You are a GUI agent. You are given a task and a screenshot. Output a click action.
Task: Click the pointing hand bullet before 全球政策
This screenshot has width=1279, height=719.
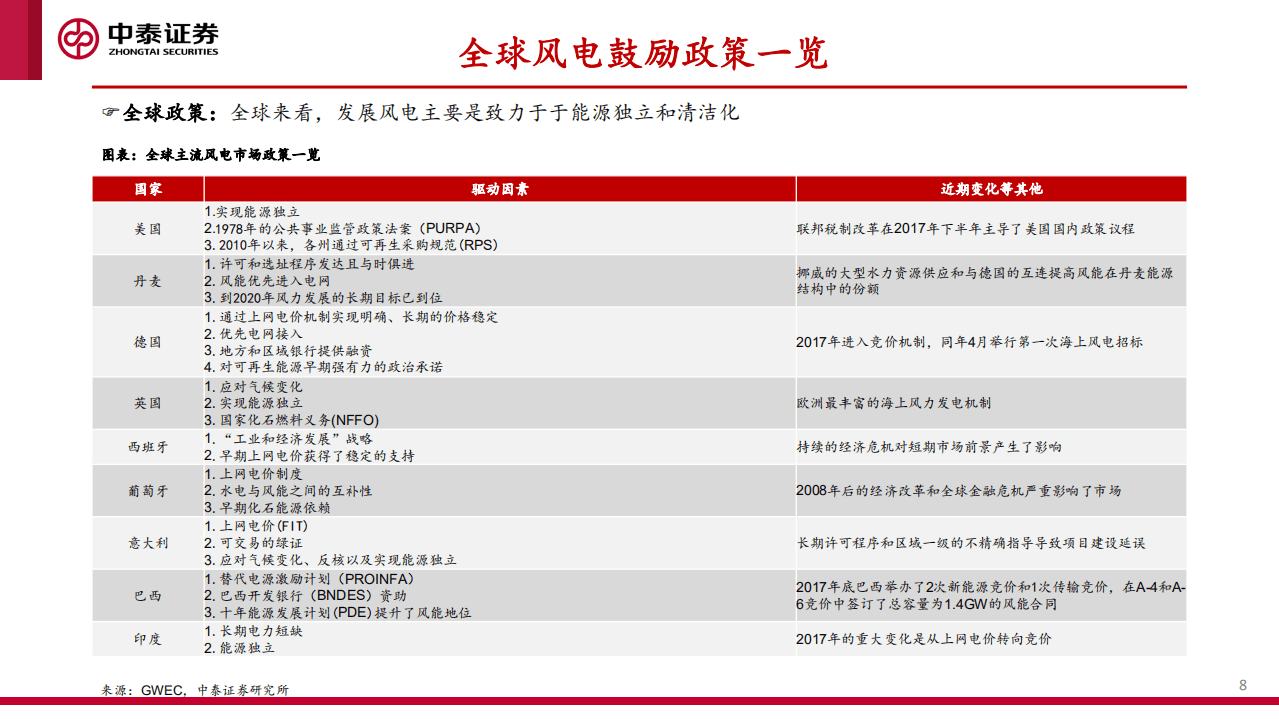[x=110, y=113]
